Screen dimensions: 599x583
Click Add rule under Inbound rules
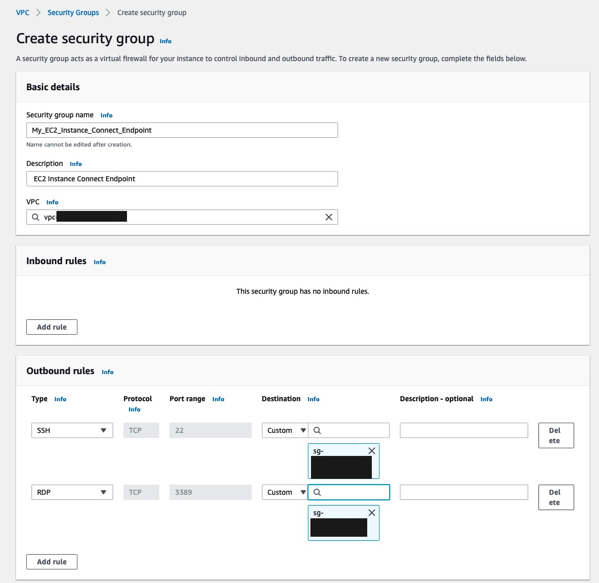click(52, 327)
